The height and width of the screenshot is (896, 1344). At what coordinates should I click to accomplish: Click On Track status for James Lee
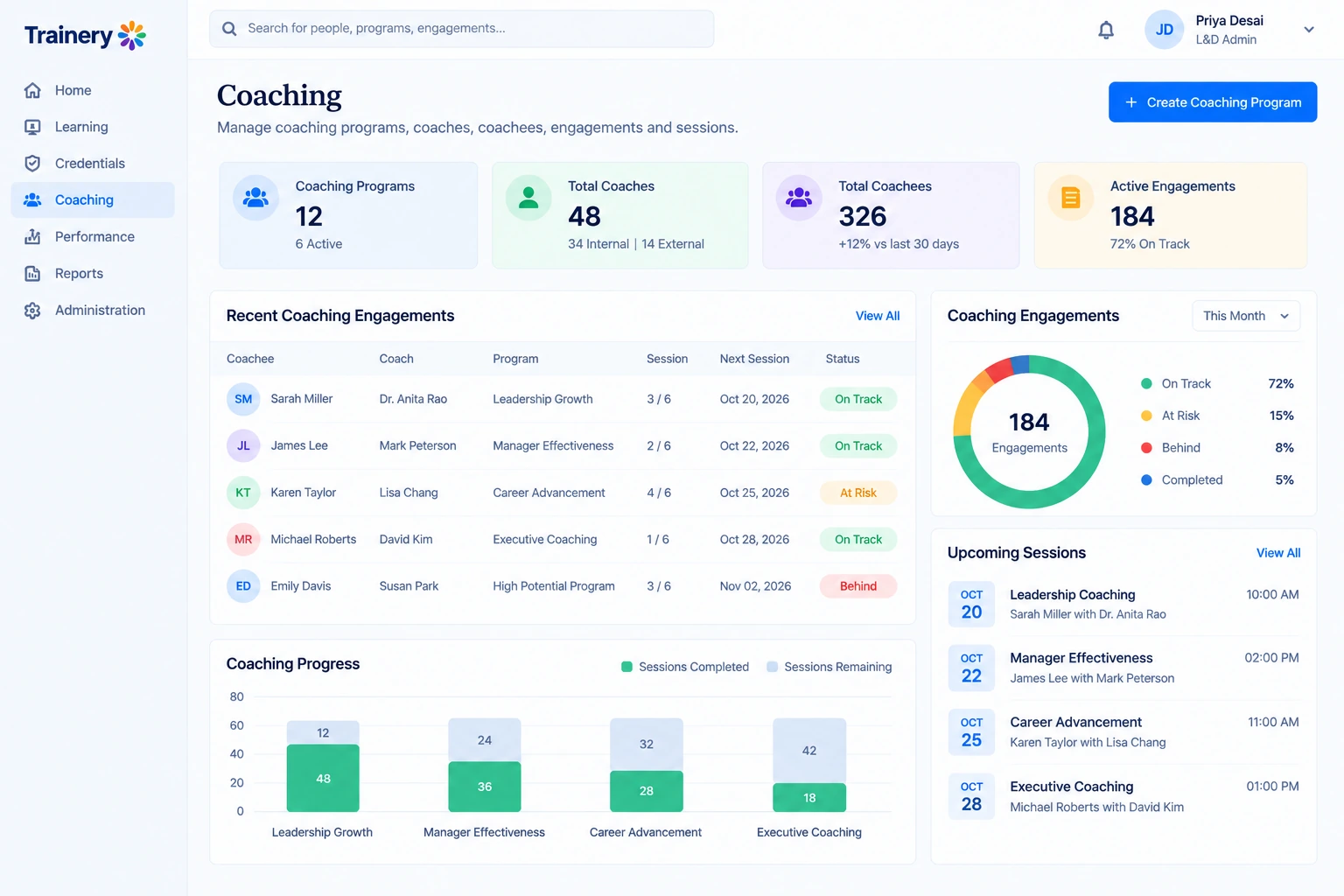coord(858,446)
